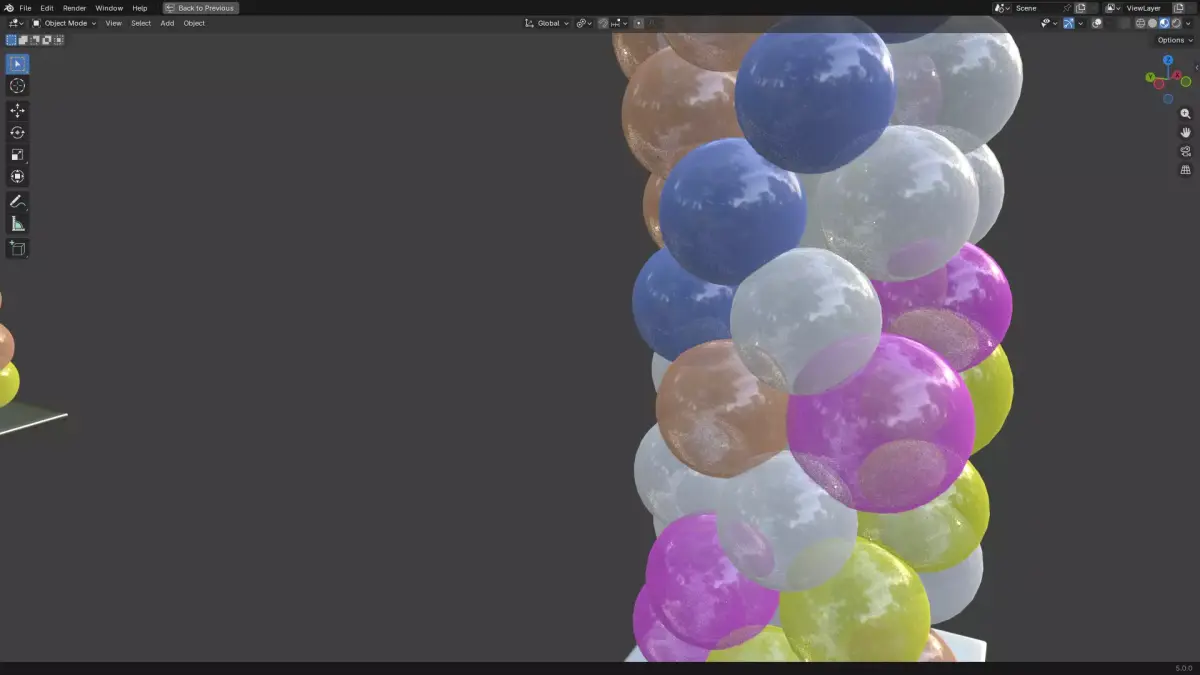Switch to rendered viewport shading
Viewport: 1200px width, 675px height.
[x=1176, y=23]
